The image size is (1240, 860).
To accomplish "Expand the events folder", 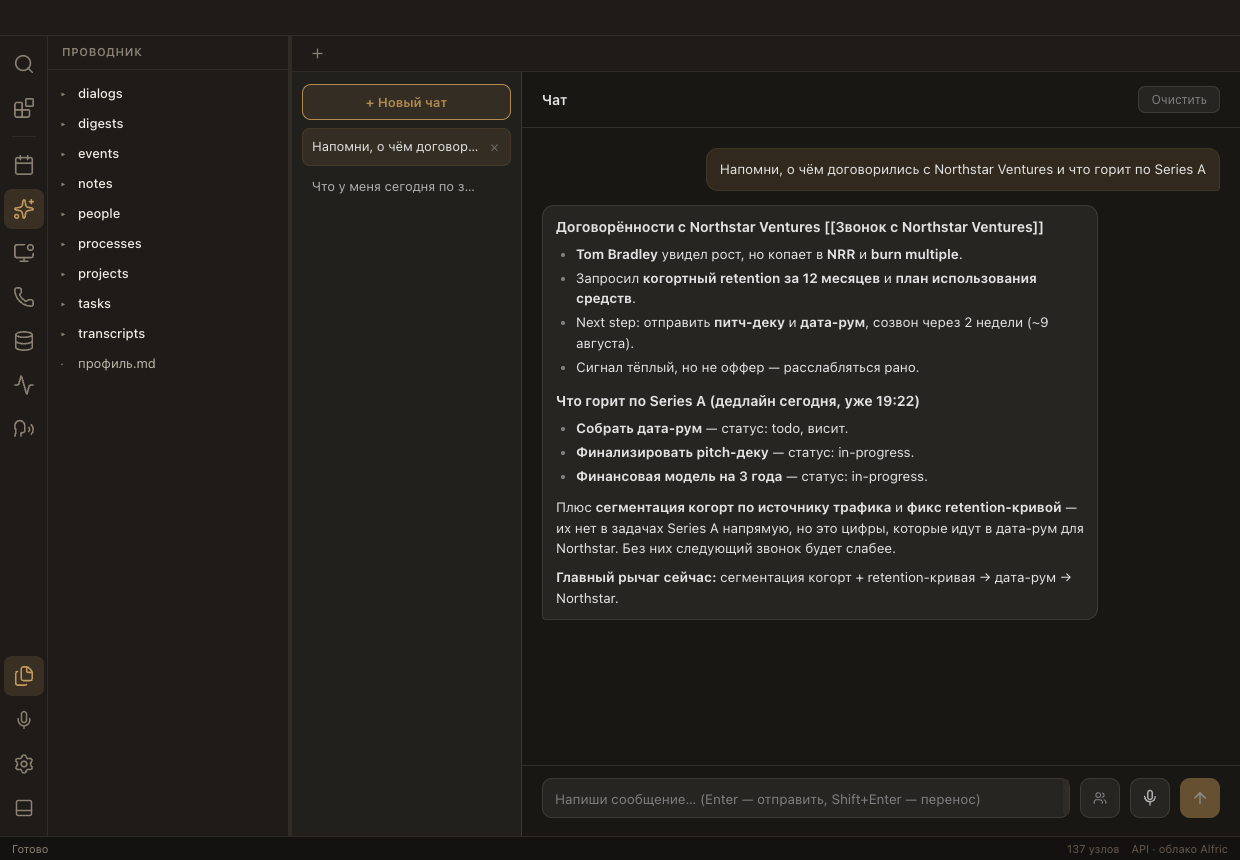I will coord(167,153).
